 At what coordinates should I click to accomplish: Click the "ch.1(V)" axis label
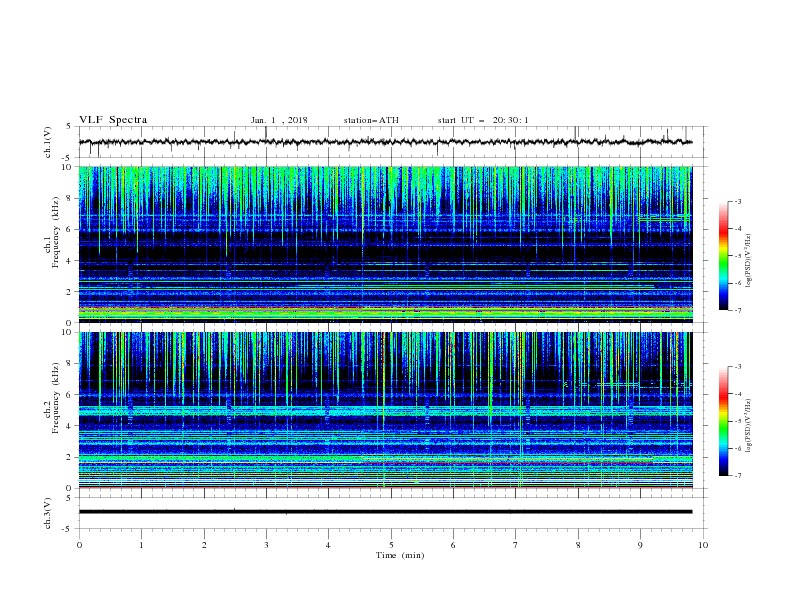[48, 142]
